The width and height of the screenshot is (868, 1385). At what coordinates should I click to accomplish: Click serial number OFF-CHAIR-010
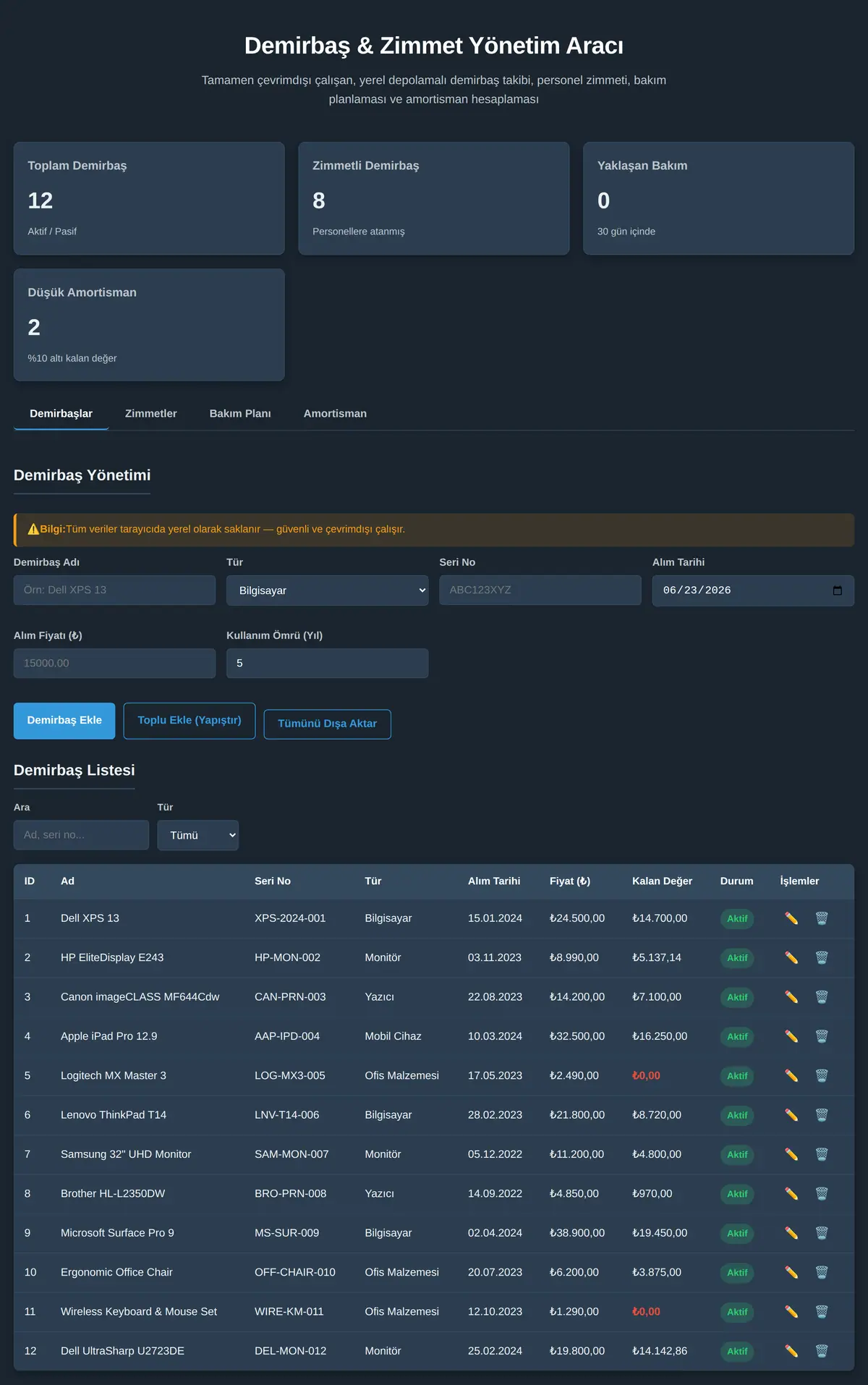tap(295, 1272)
